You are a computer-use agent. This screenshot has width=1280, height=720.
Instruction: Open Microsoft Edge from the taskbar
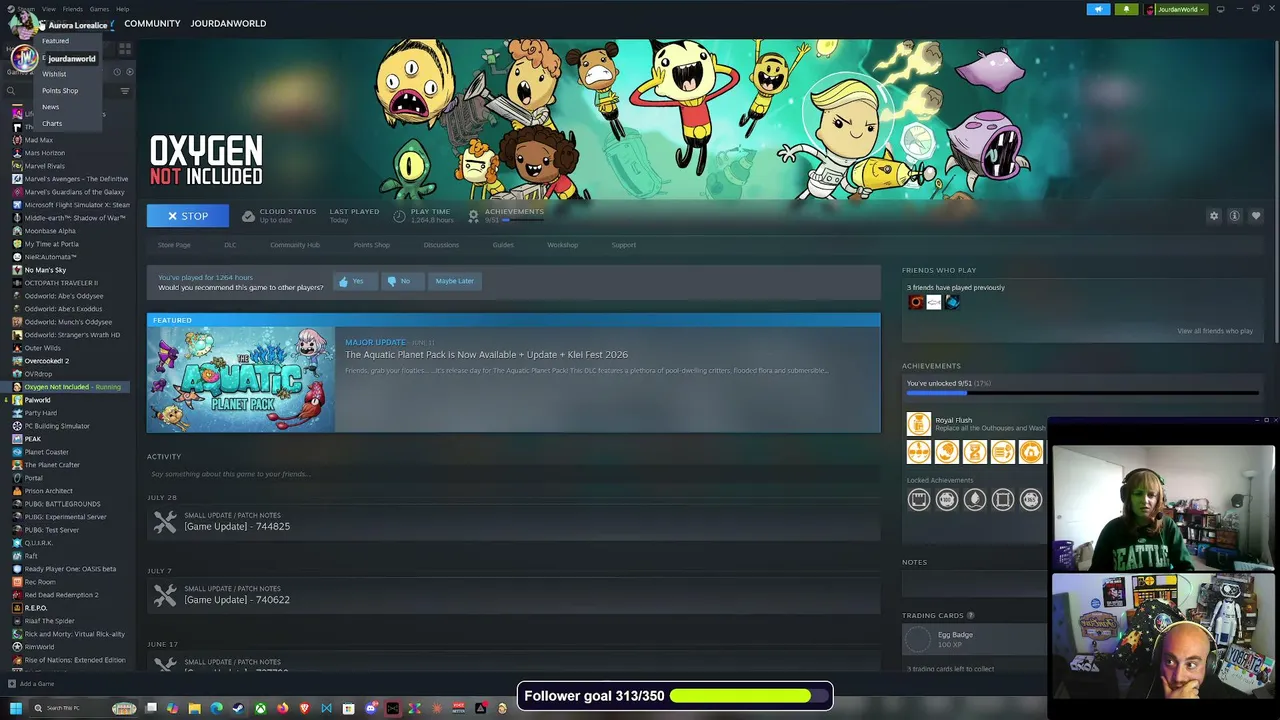click(216, 708)
